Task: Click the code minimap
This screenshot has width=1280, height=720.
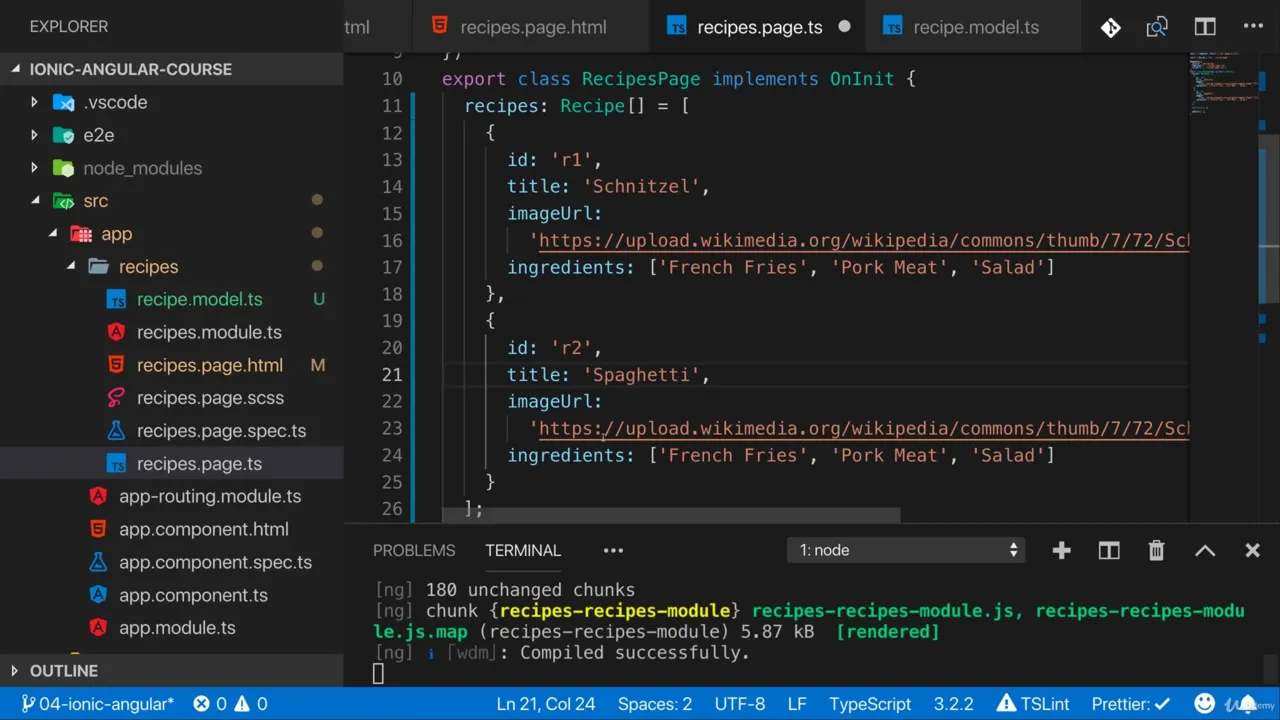Action: coord(1222,85)
